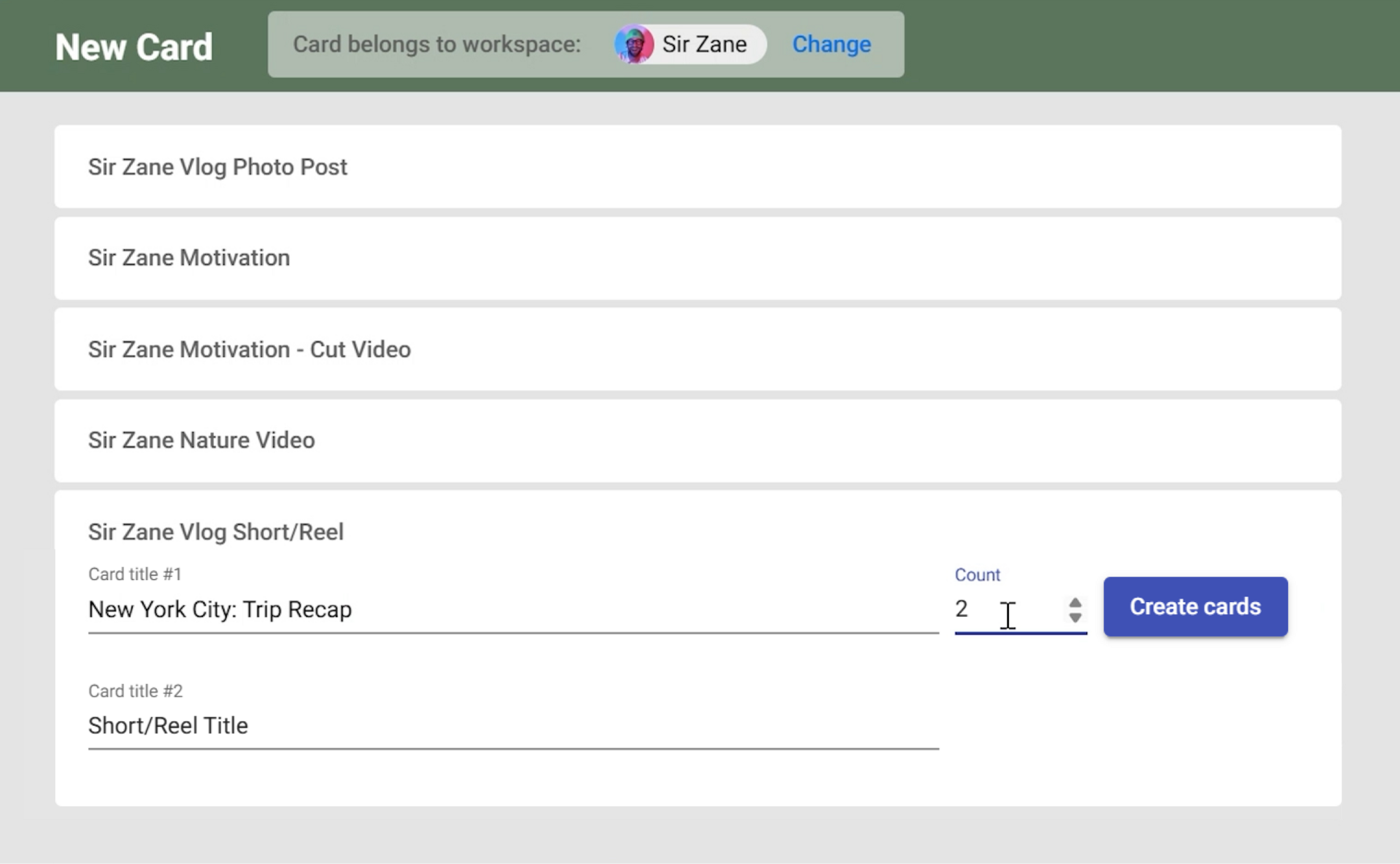Expand the Sir Zane Motivation template

point(189,258)
